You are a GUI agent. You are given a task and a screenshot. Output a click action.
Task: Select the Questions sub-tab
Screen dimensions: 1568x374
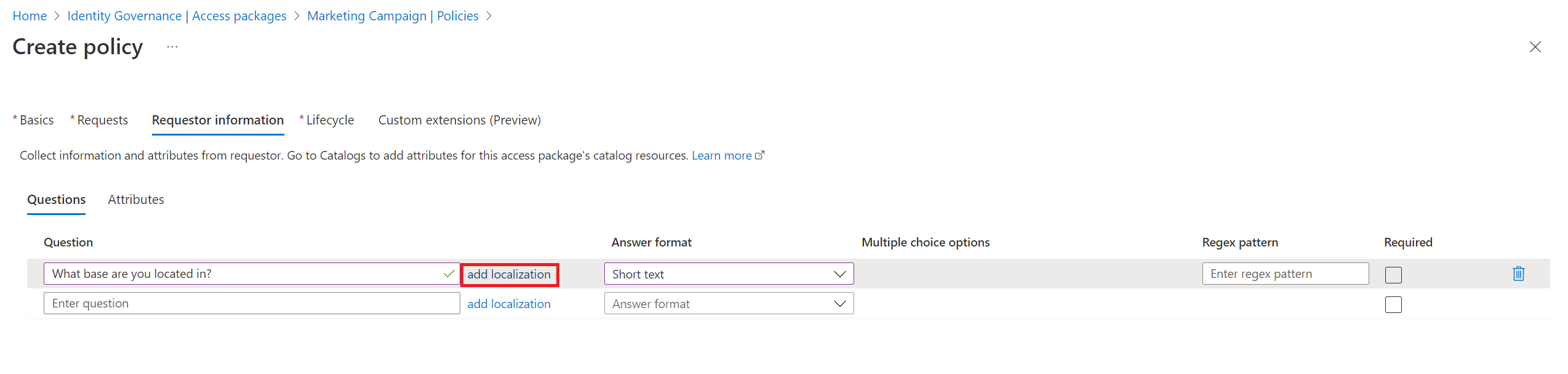pos(56,200)
